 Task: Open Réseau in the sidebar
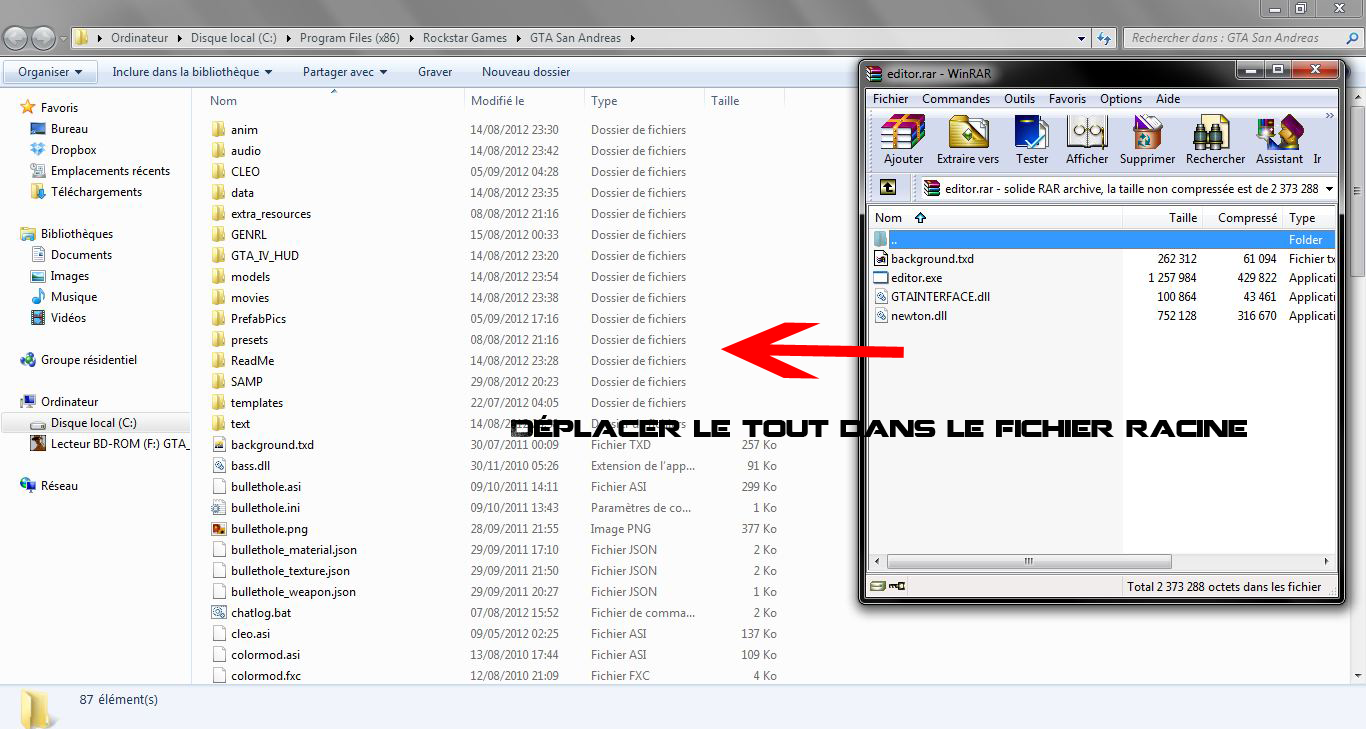coord(59,486)
